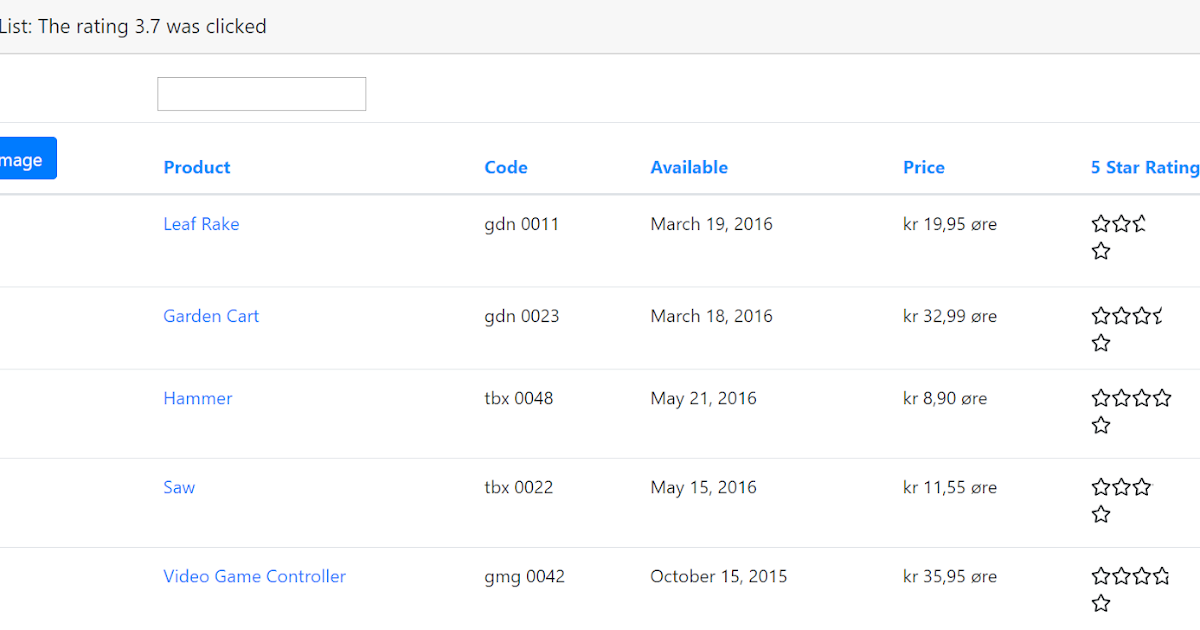Click the second star for Saw

click(x=1119, y=487)
